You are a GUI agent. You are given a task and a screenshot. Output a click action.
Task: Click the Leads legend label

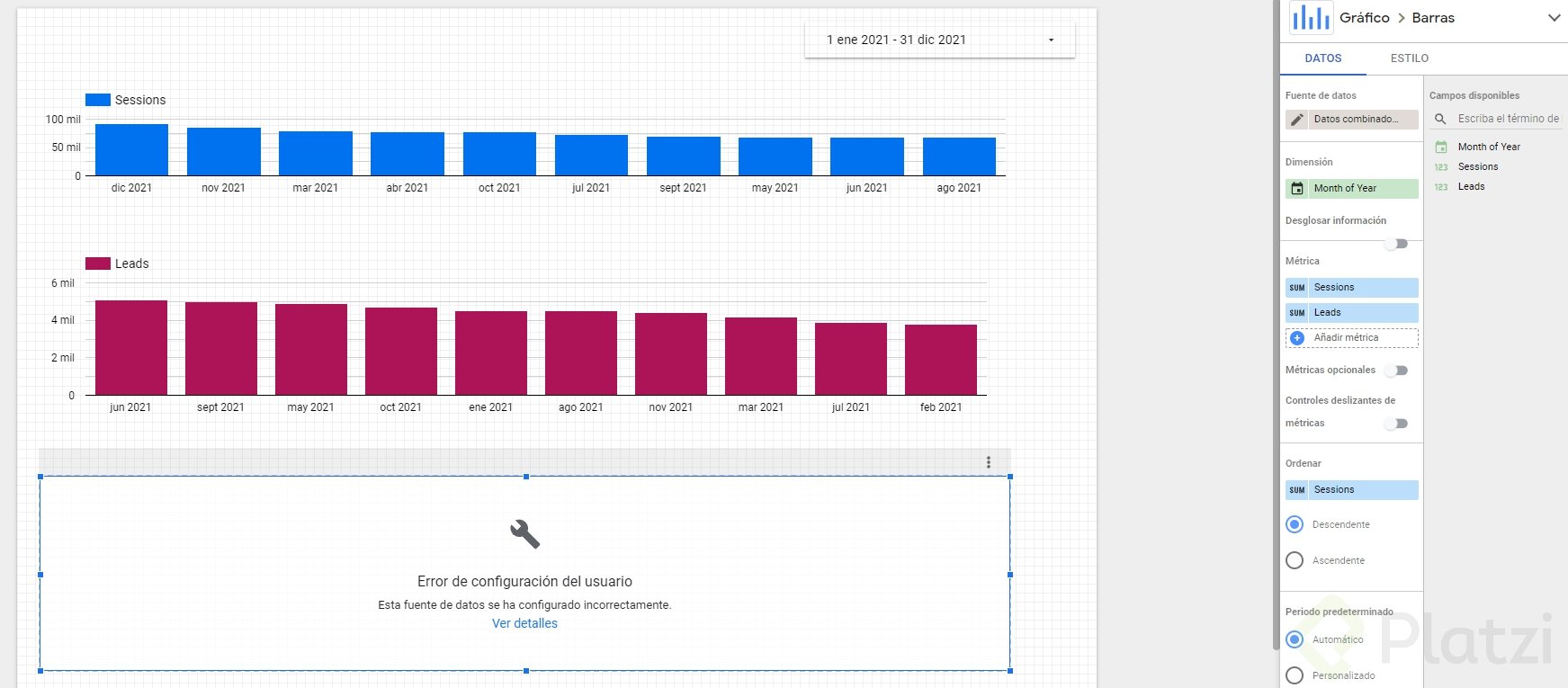[x=131, y=264]
